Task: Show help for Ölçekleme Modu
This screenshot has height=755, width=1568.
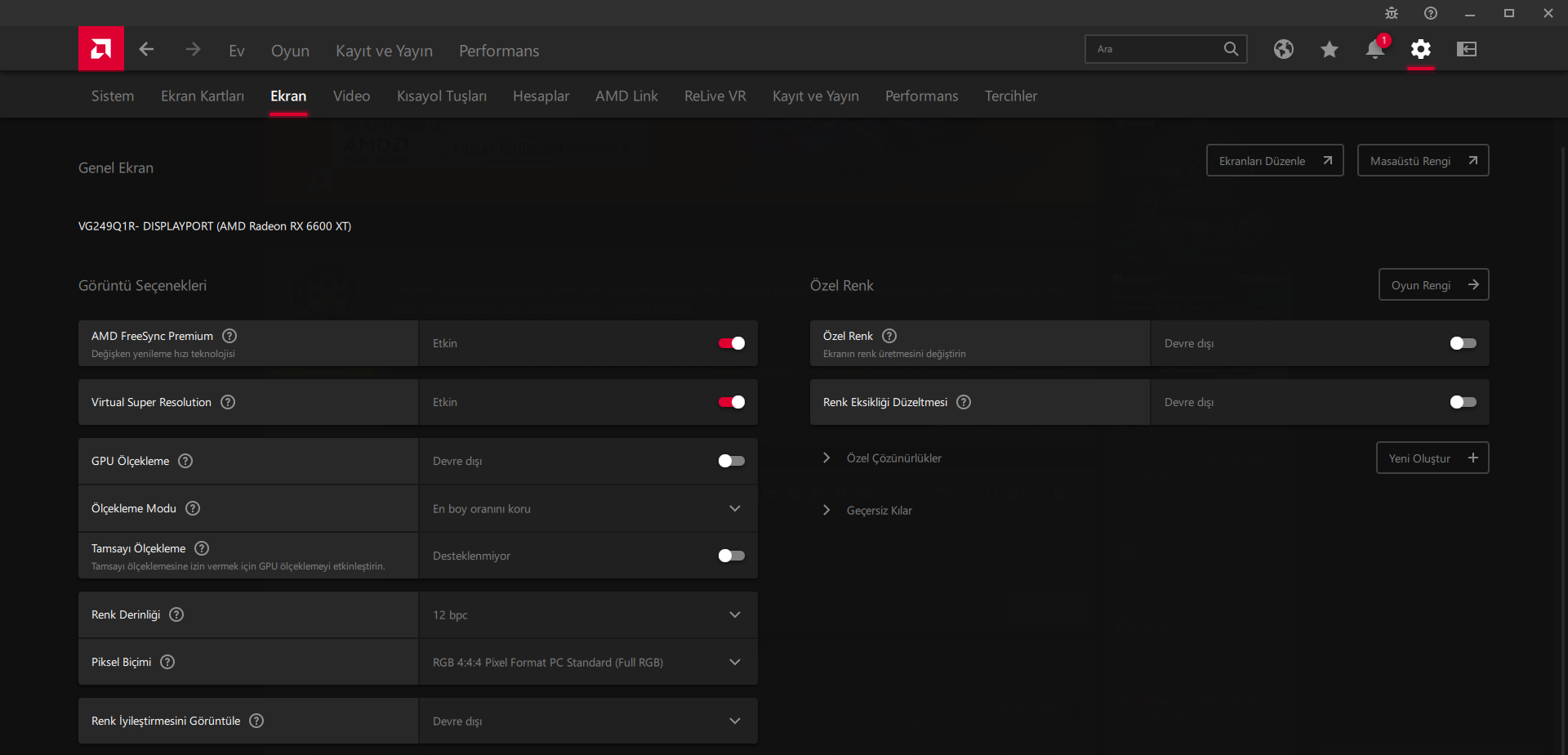Action: coord(193,508)
